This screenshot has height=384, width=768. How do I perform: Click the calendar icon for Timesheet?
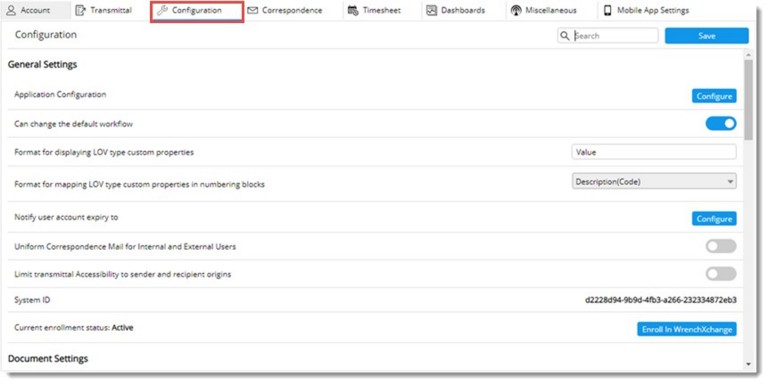click(x=353, y=10)
